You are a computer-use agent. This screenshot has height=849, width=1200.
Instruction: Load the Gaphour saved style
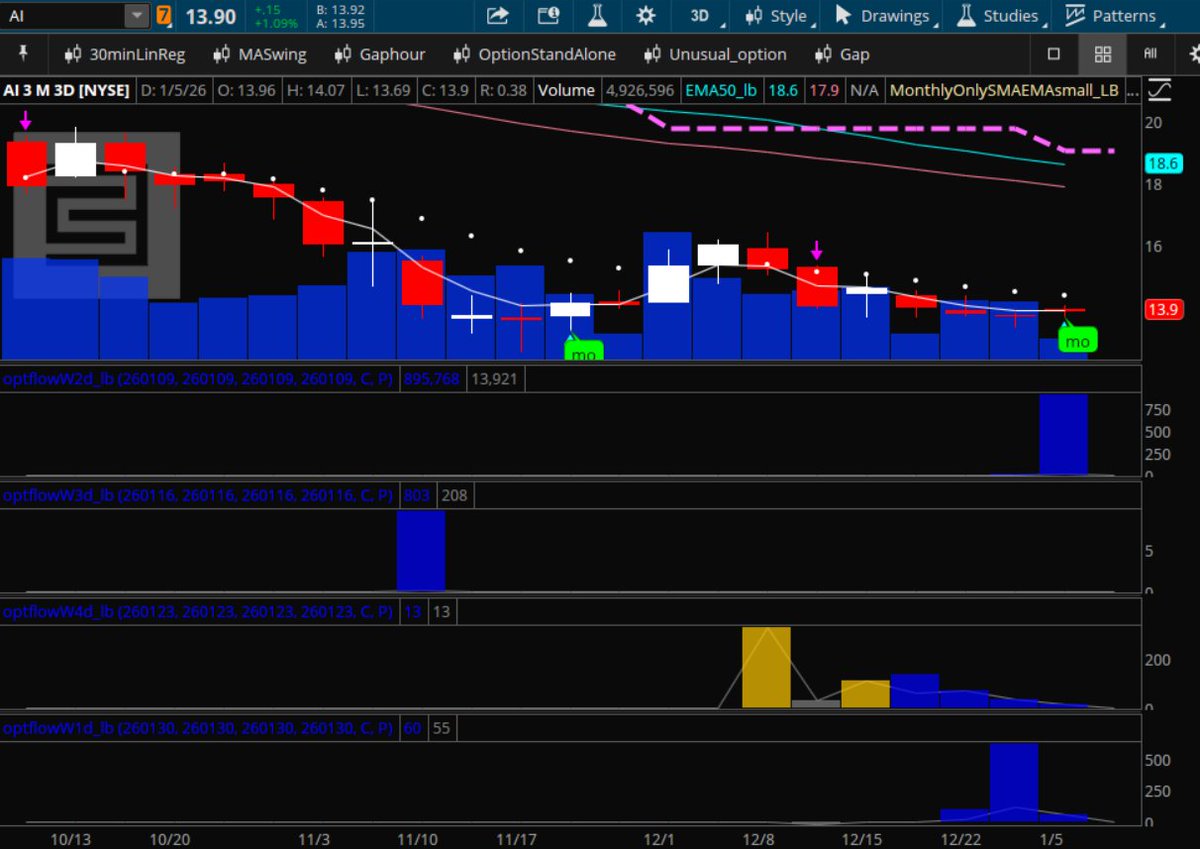379,54
